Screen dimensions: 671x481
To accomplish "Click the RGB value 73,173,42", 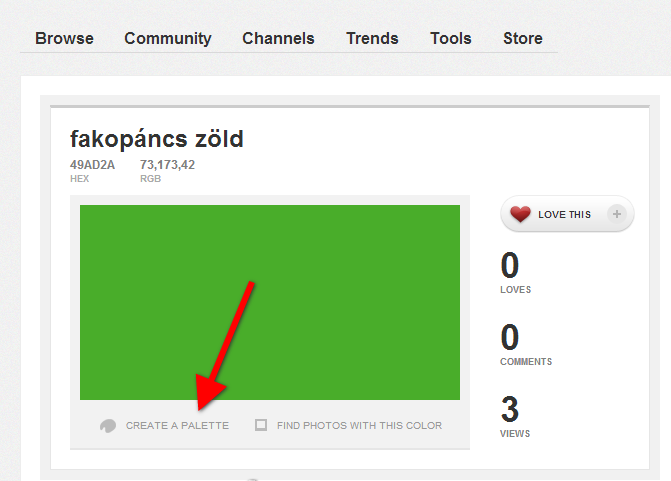I will coord(167,165).
